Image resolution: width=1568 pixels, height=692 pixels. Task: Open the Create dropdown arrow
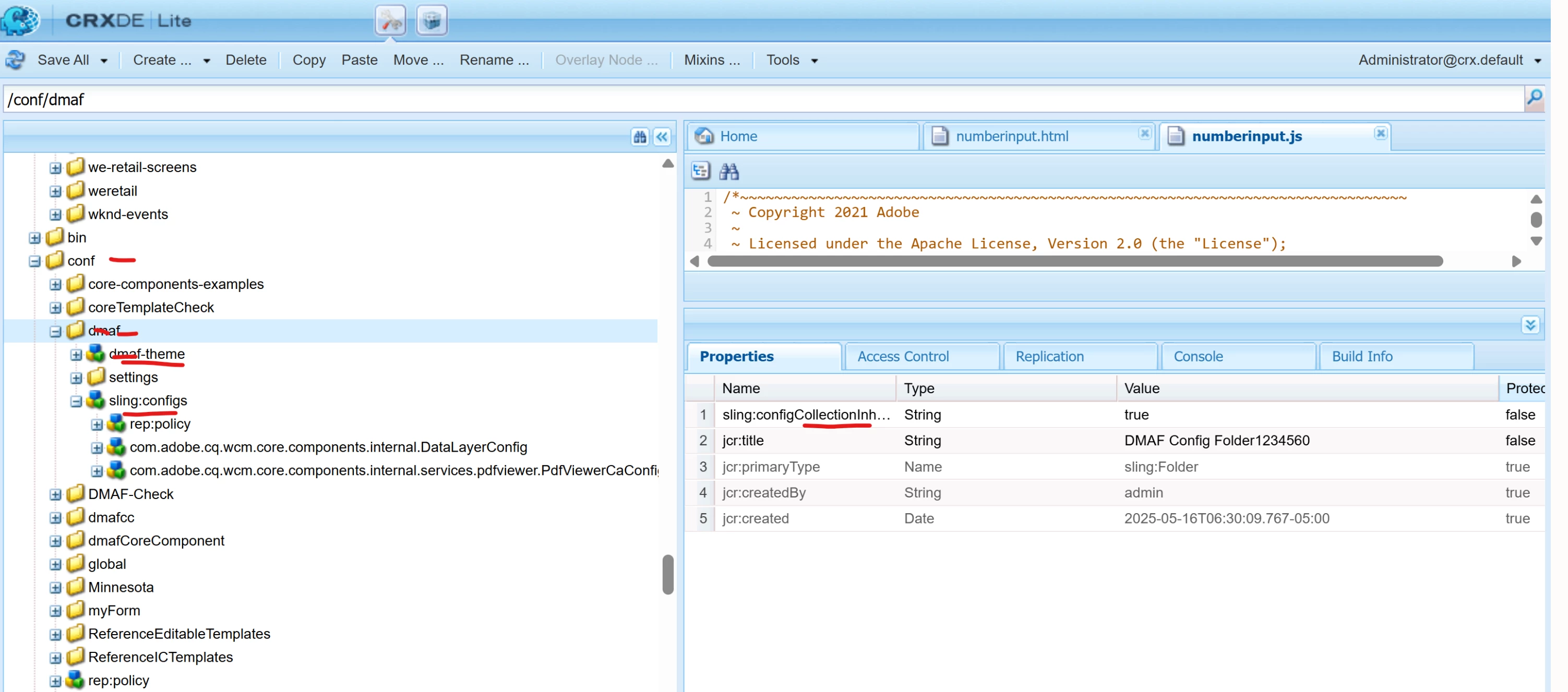(207, 60)
